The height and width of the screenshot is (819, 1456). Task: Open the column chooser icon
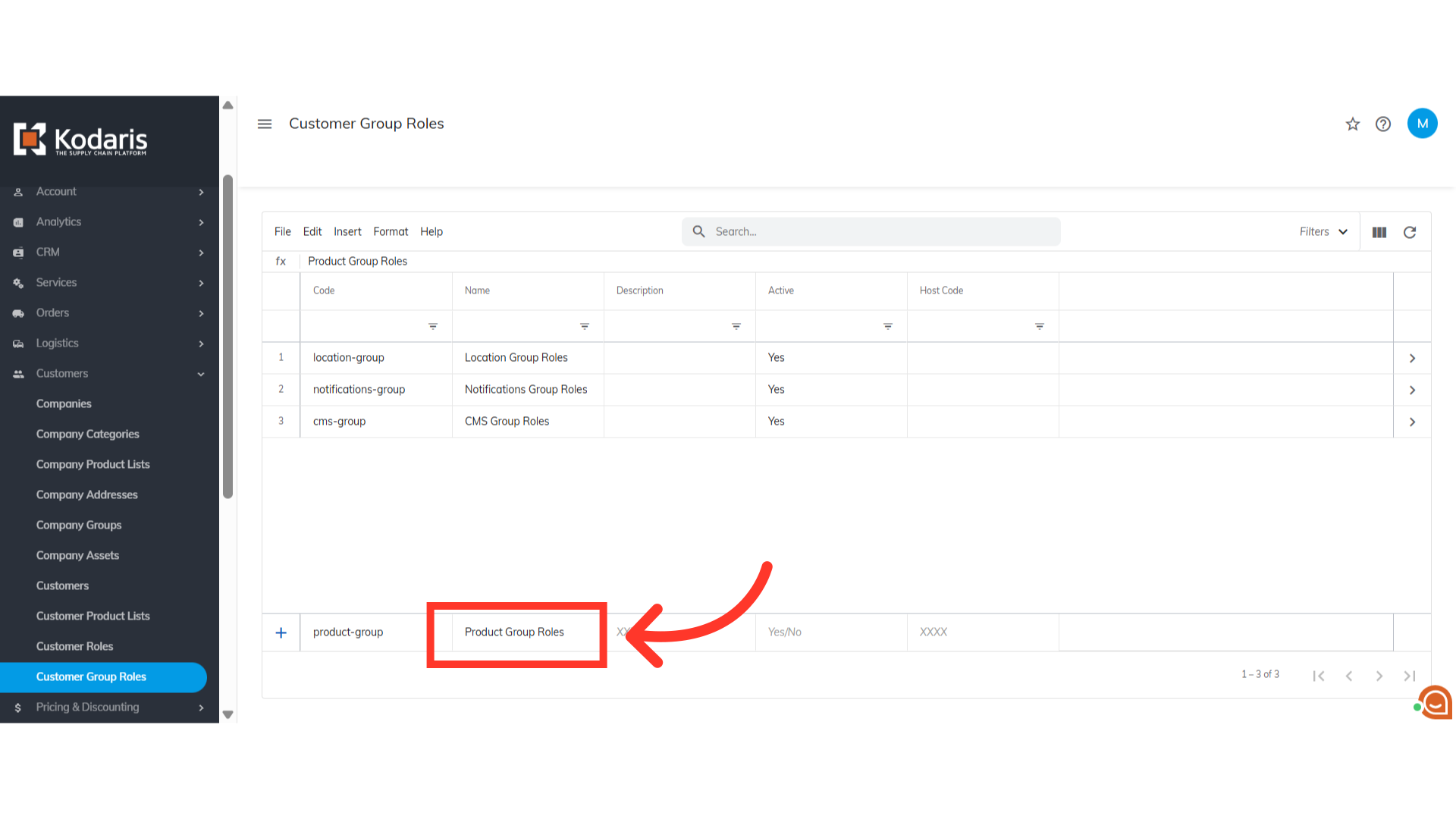pyautogui.click(x=1379, y=232)
